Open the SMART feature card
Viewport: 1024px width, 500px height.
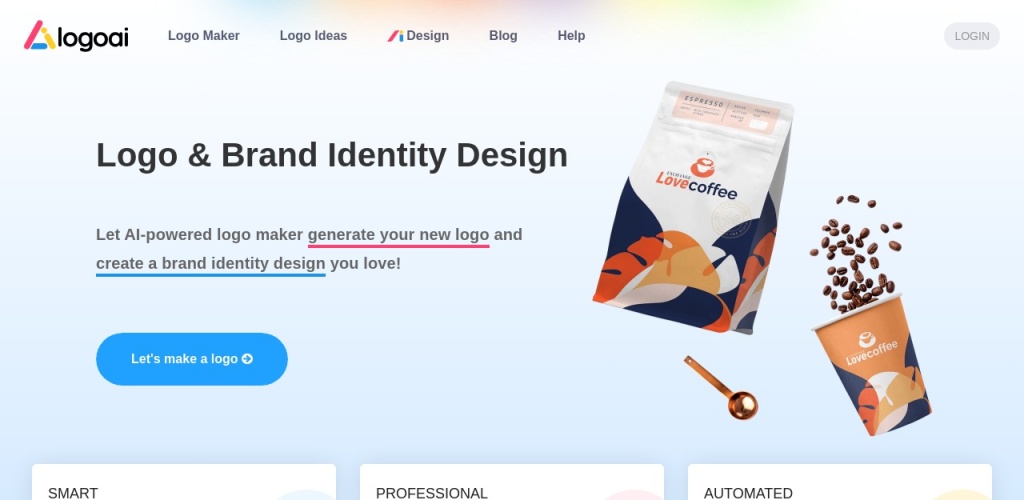point(184,482)
